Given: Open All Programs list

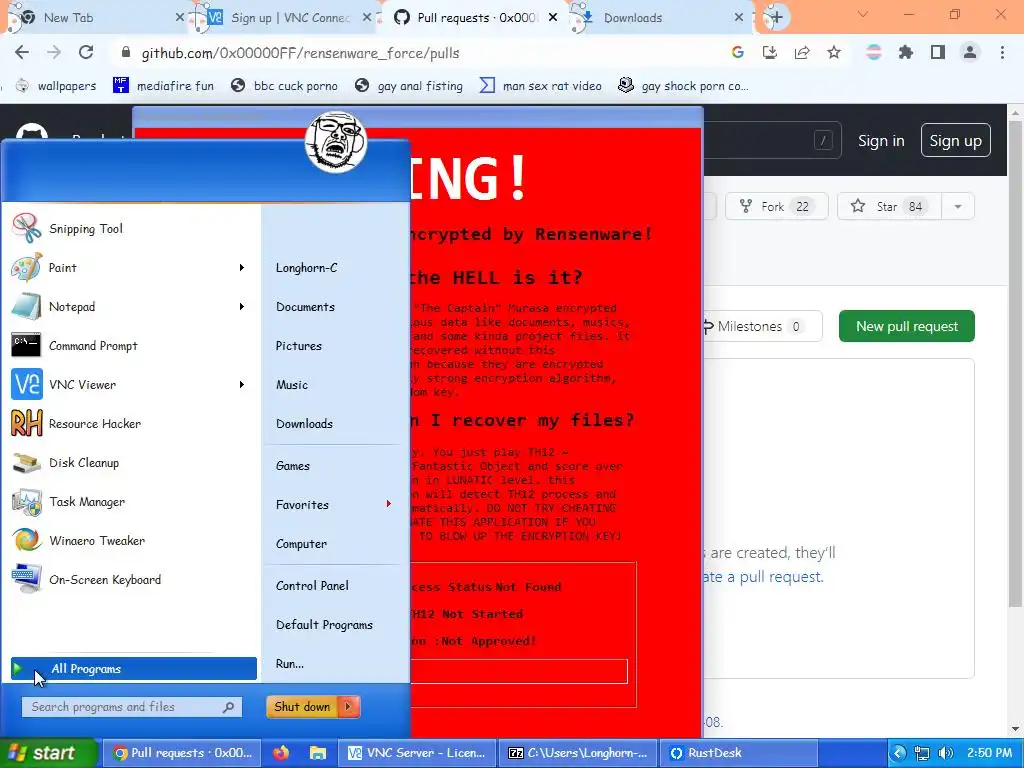Looking at the screenshot, I should coord(134,669).
